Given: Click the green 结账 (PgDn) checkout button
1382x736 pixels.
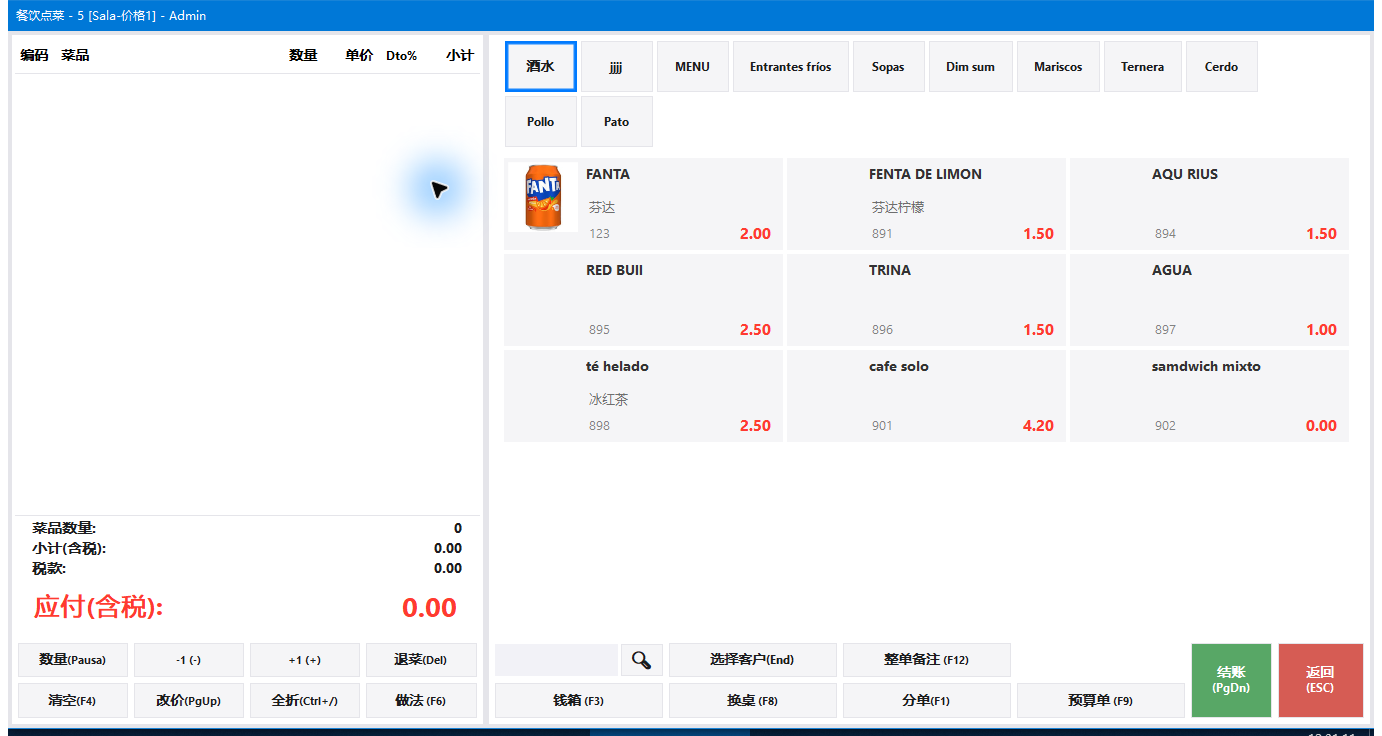Looking at the screenshot, I should pyautogui.click(x=1231, y=680).
